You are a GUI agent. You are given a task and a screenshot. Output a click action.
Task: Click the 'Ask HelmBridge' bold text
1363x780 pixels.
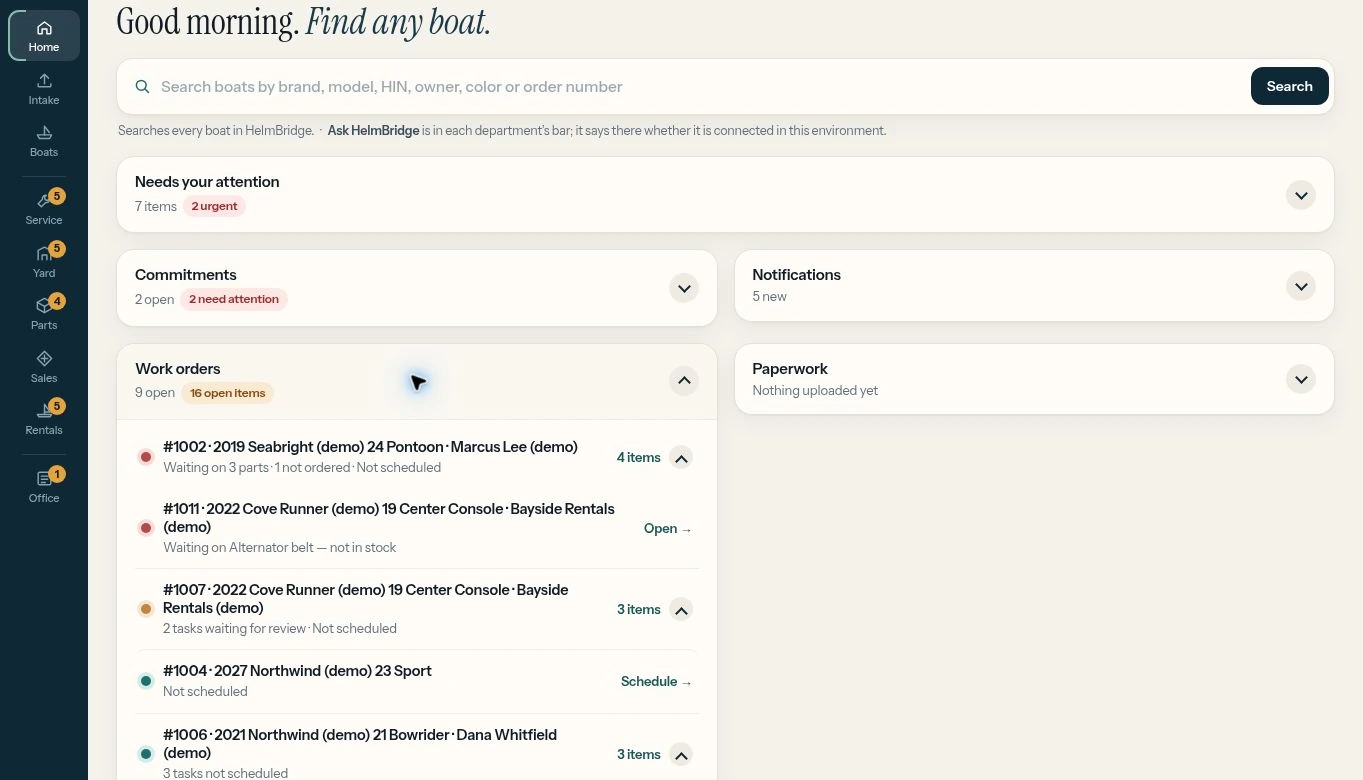(373, 130)
